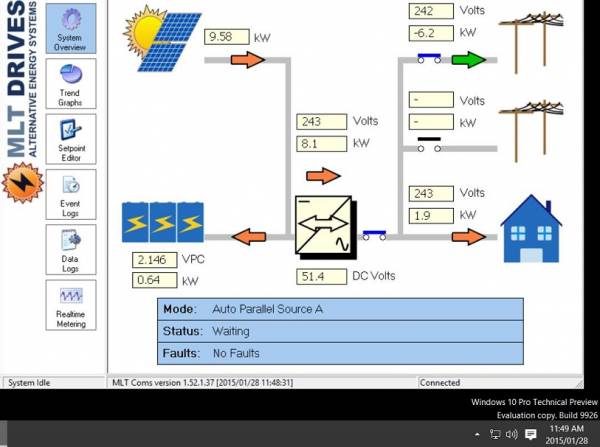Click the solar power 9.58 kW field
The image size is (600, 447).
coord(227,37)
